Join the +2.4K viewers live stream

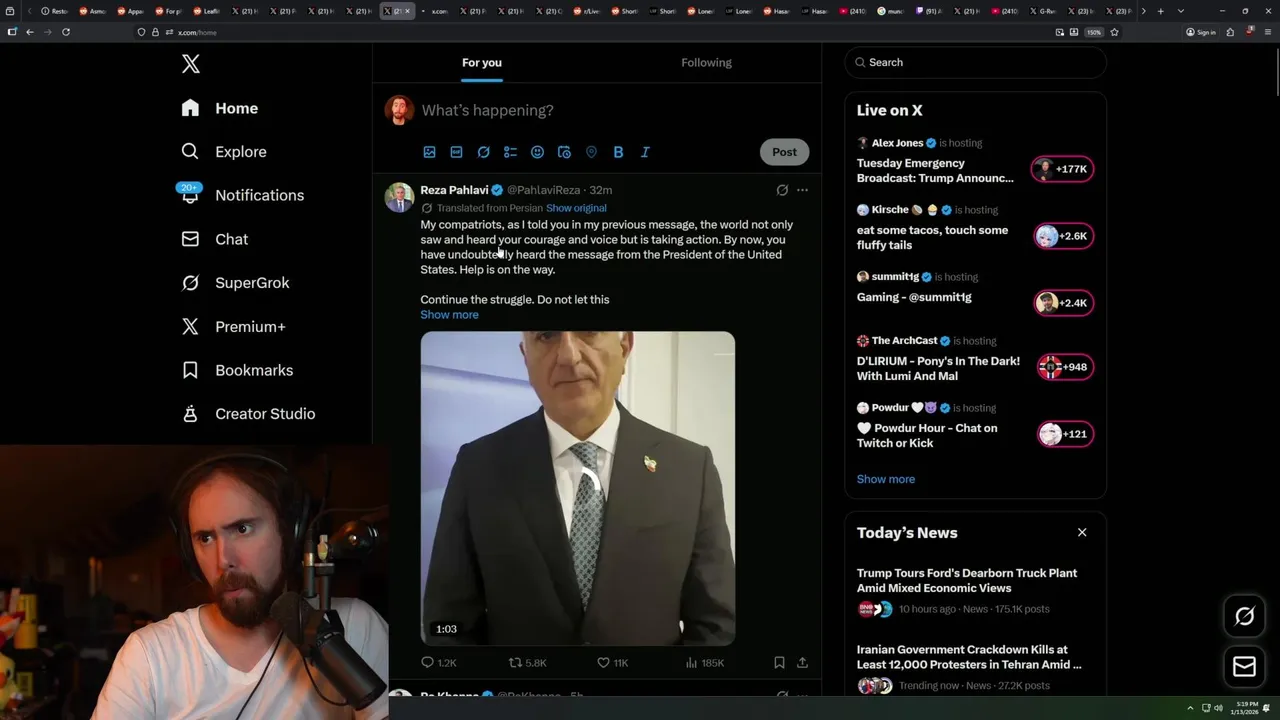coord(1062,303)
